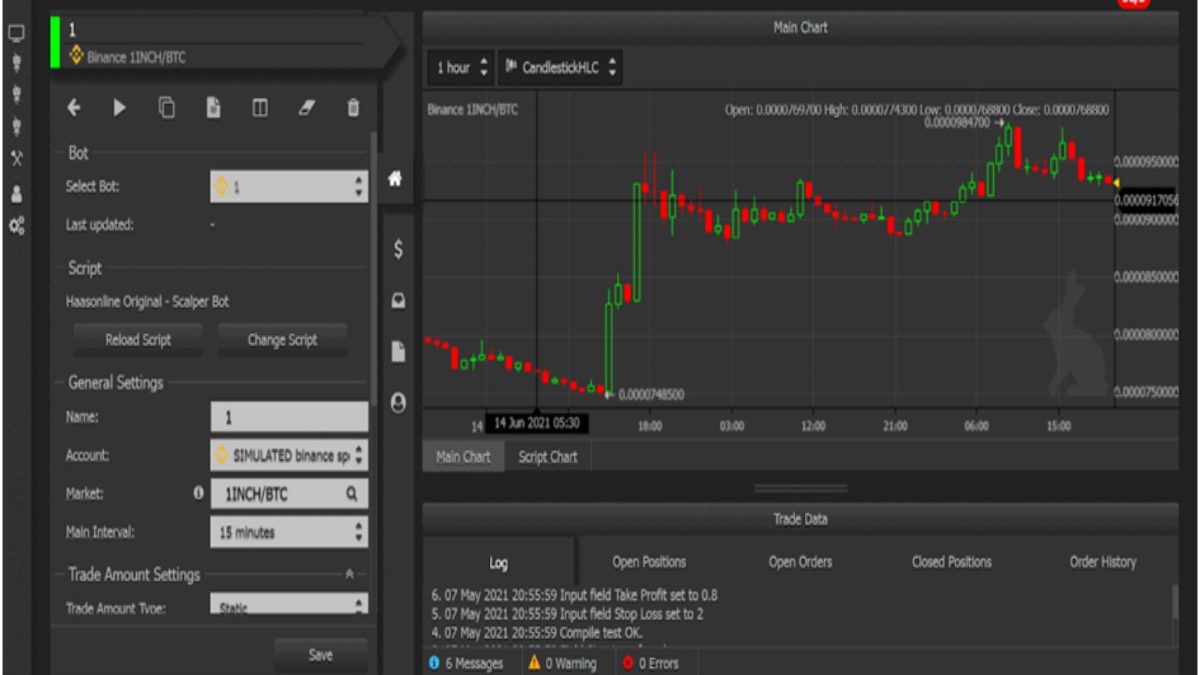The width and height of the screenshot is (1200, 675).
Task: Click the Binance logo in bot header
Action: coord(75,57)
